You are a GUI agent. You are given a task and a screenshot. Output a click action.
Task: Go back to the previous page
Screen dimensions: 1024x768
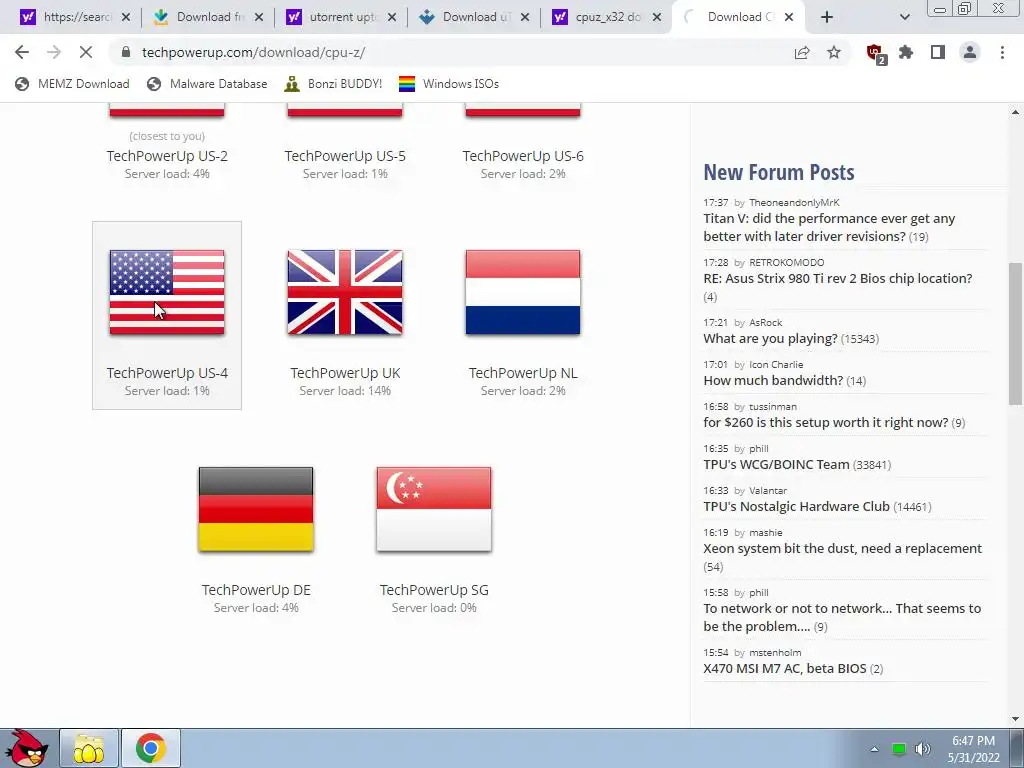click(22, 52)
